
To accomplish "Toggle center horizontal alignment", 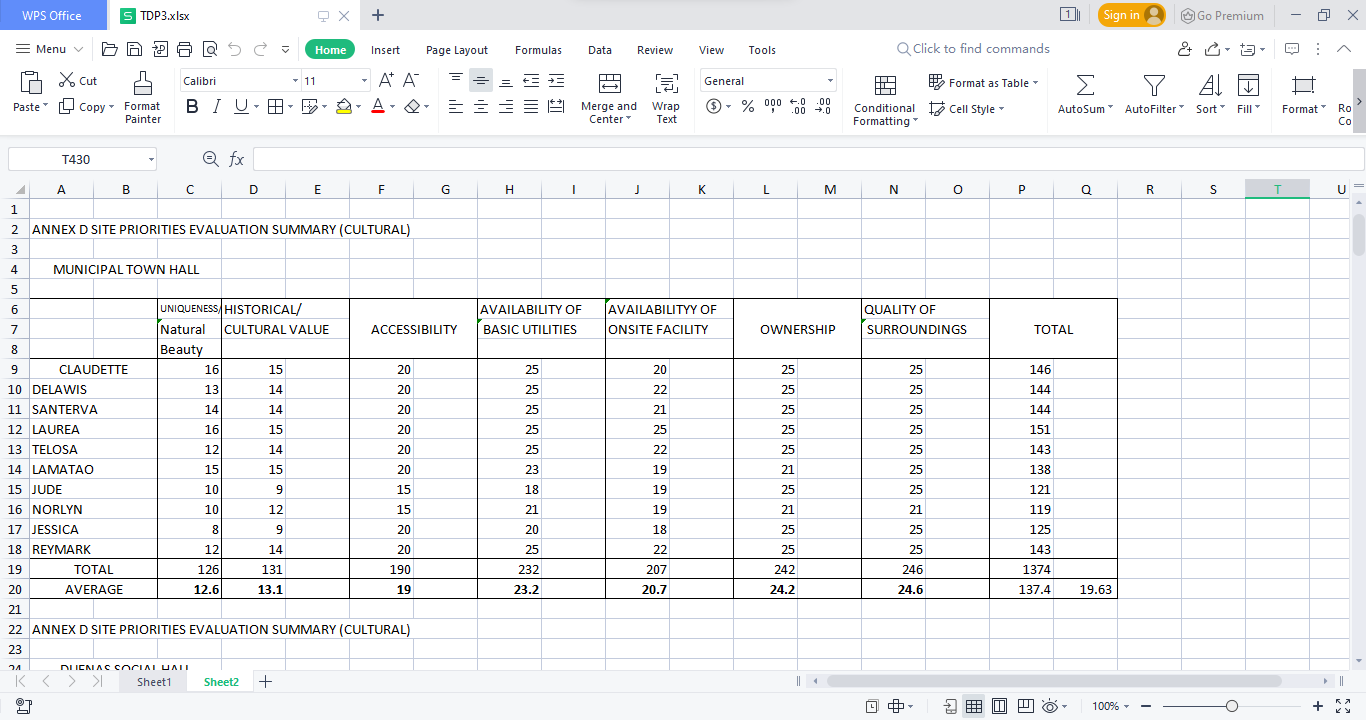I will pyautogui.click(x=481, y=107).
